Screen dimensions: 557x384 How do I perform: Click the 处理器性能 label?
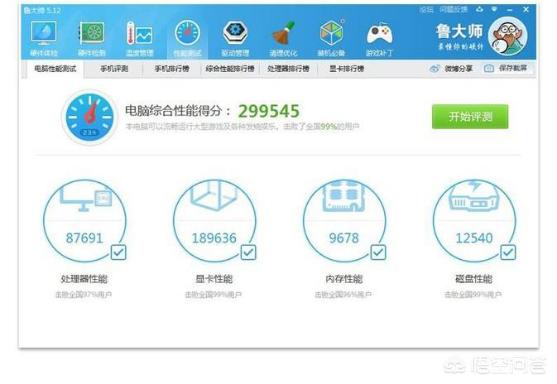[x=84, y=279]
